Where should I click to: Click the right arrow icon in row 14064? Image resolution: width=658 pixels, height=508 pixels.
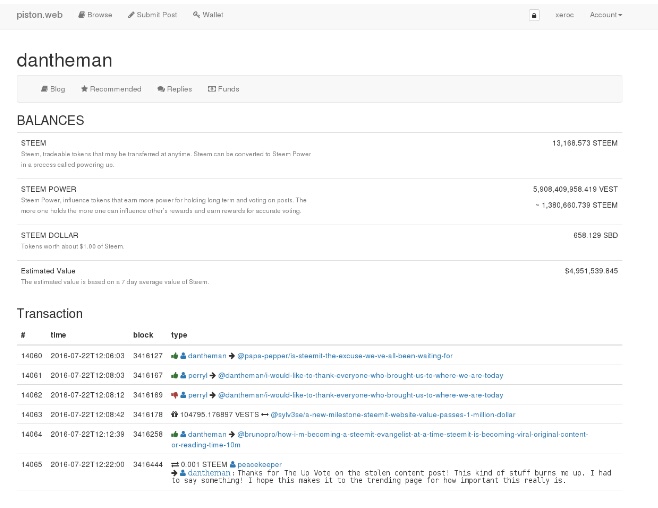pos(232,434)
